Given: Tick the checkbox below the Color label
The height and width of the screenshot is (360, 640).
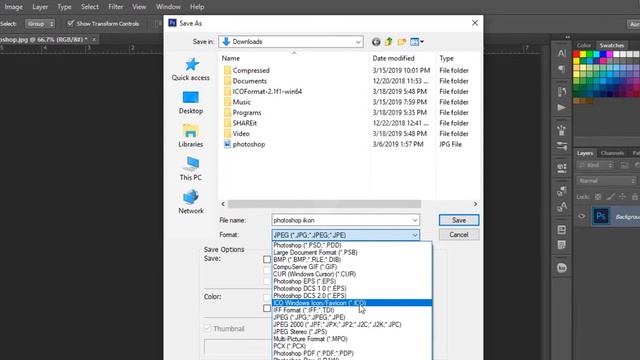Looking at the screenshot, I should [x=267, y=308].
